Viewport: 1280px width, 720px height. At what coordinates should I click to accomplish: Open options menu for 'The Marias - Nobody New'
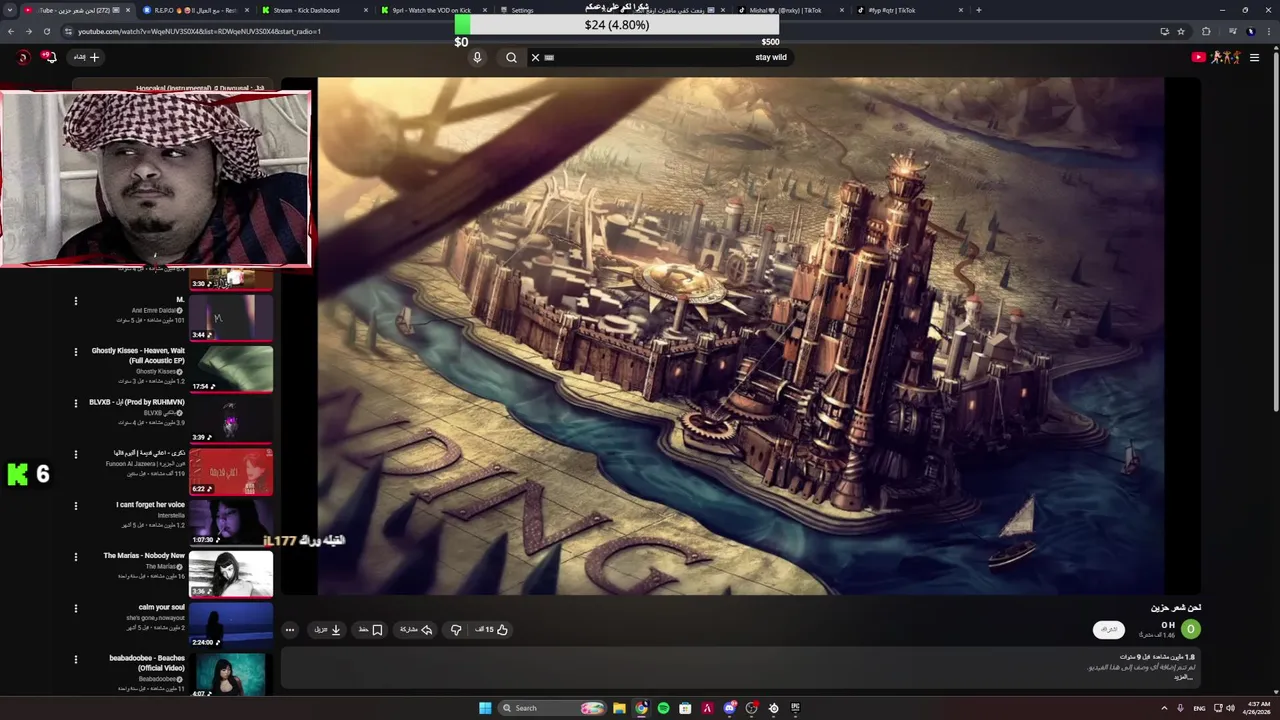click(75, 557)
